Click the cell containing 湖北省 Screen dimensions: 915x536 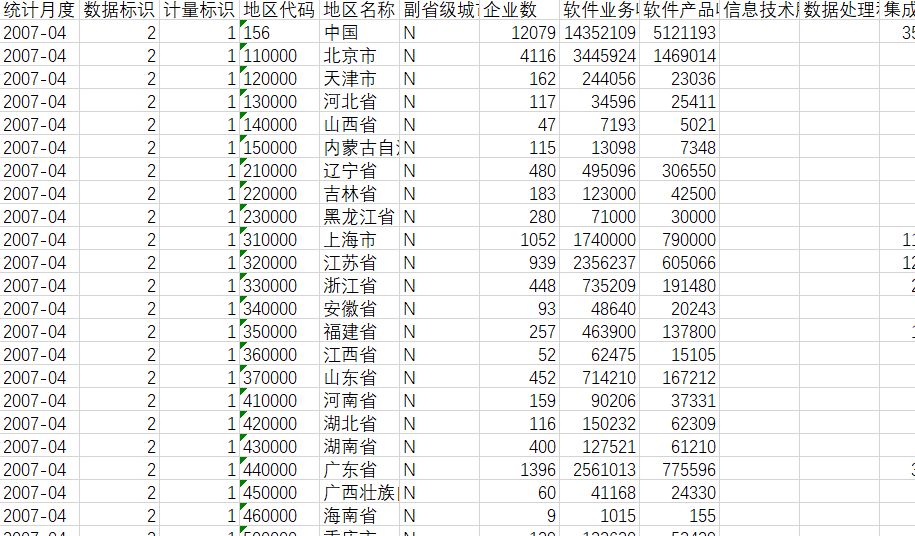(x=359, y=423)
